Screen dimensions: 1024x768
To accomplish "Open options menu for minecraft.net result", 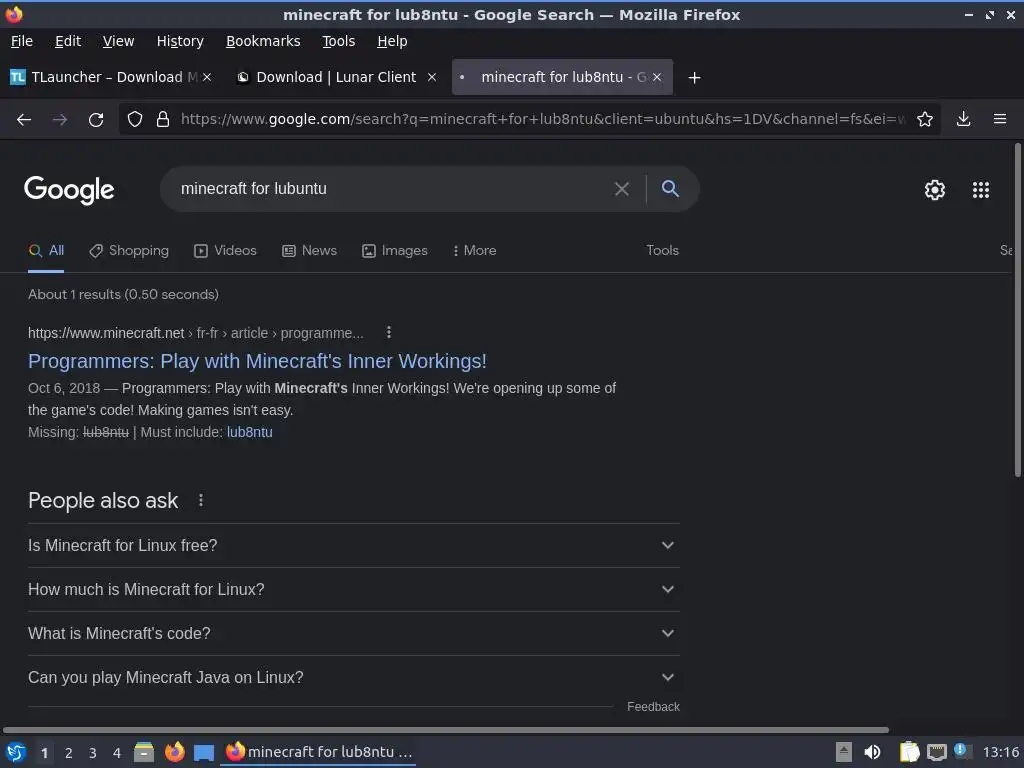I will [x=389, y=332].
